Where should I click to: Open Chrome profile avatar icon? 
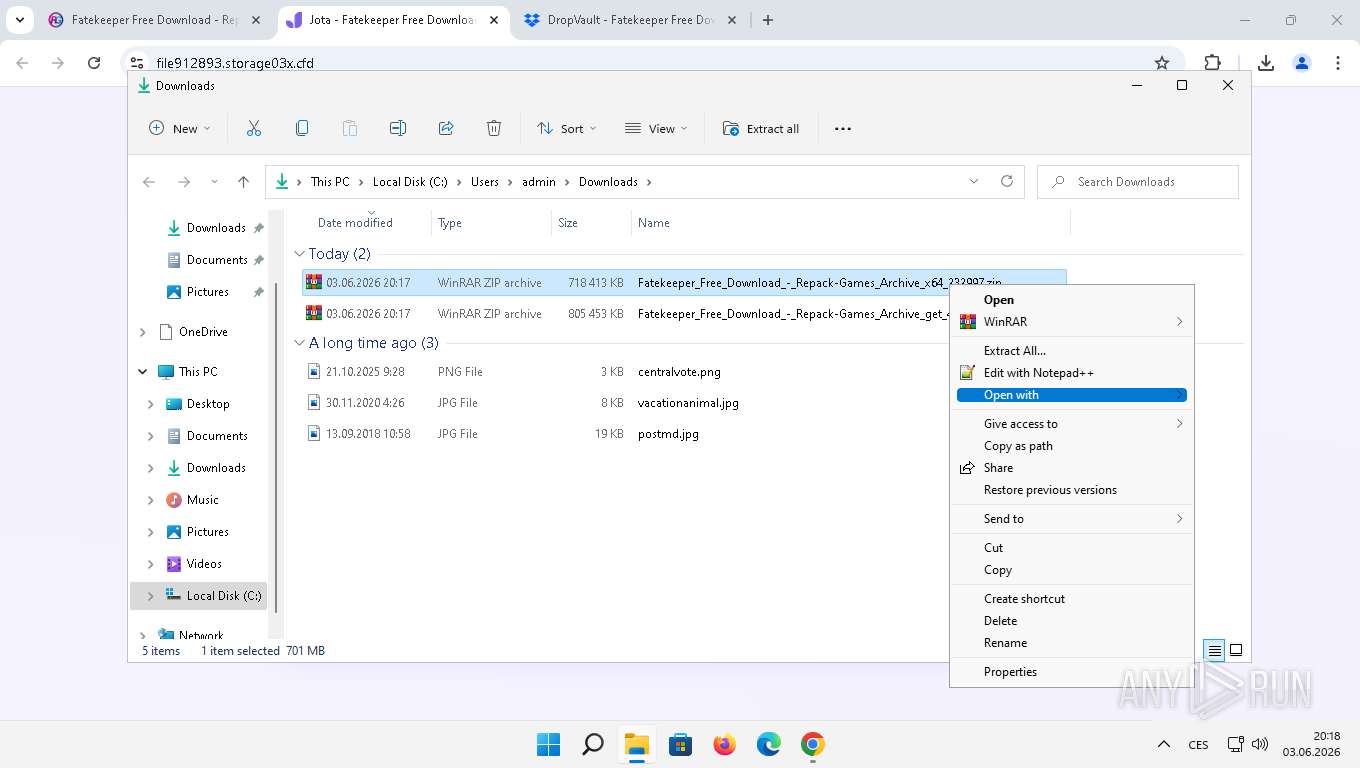click(1302, 63)
